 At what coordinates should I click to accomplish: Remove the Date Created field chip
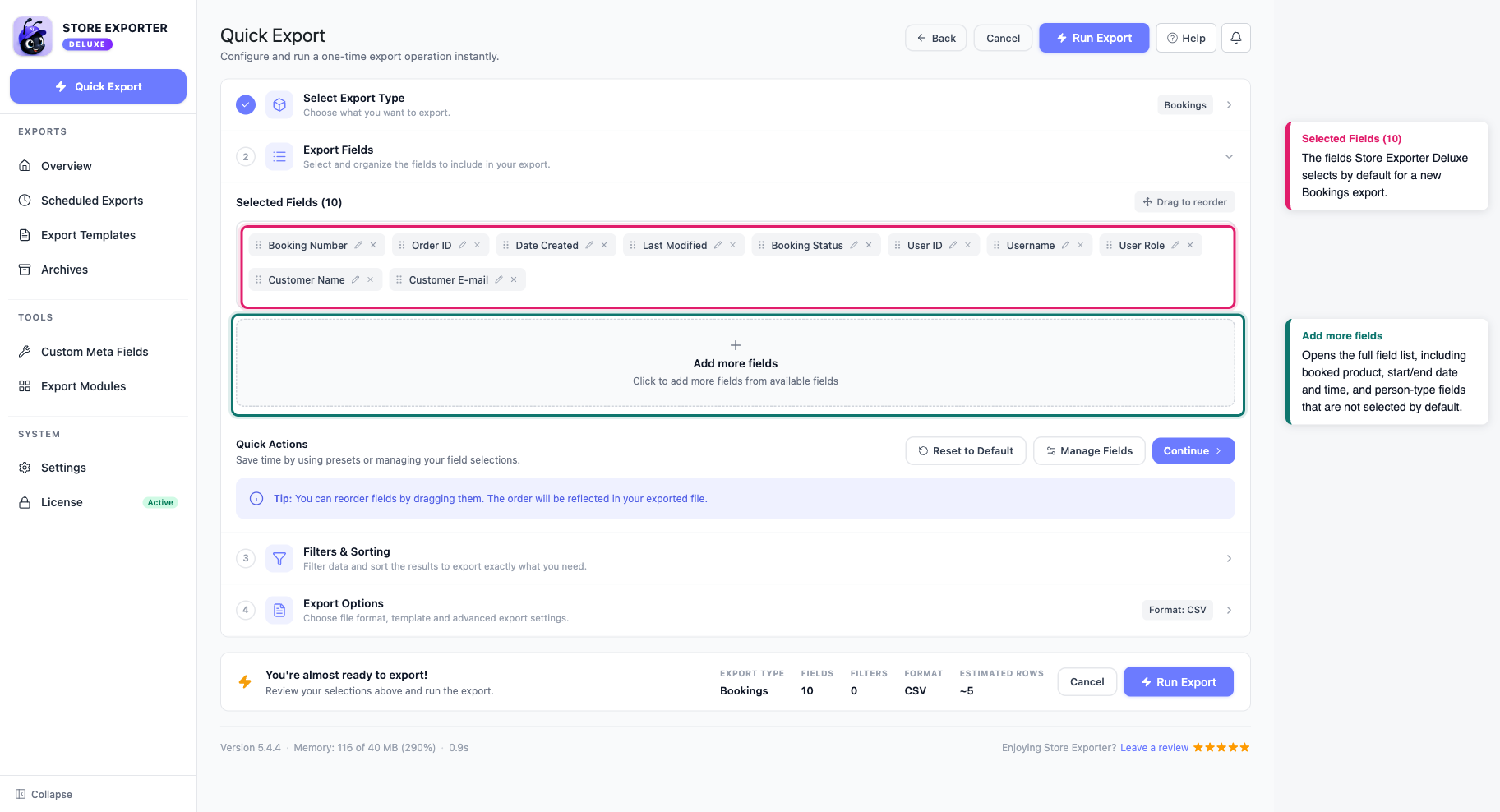[x=604, y=245]
